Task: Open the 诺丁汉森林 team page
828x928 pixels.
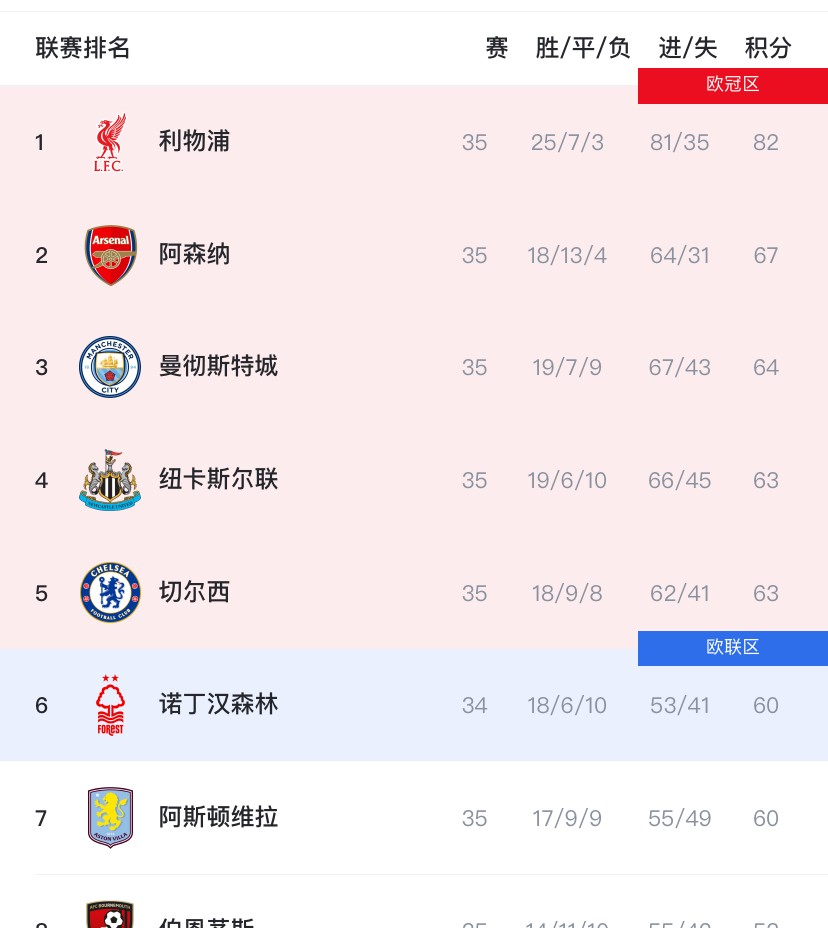Action: click(218, 705)
